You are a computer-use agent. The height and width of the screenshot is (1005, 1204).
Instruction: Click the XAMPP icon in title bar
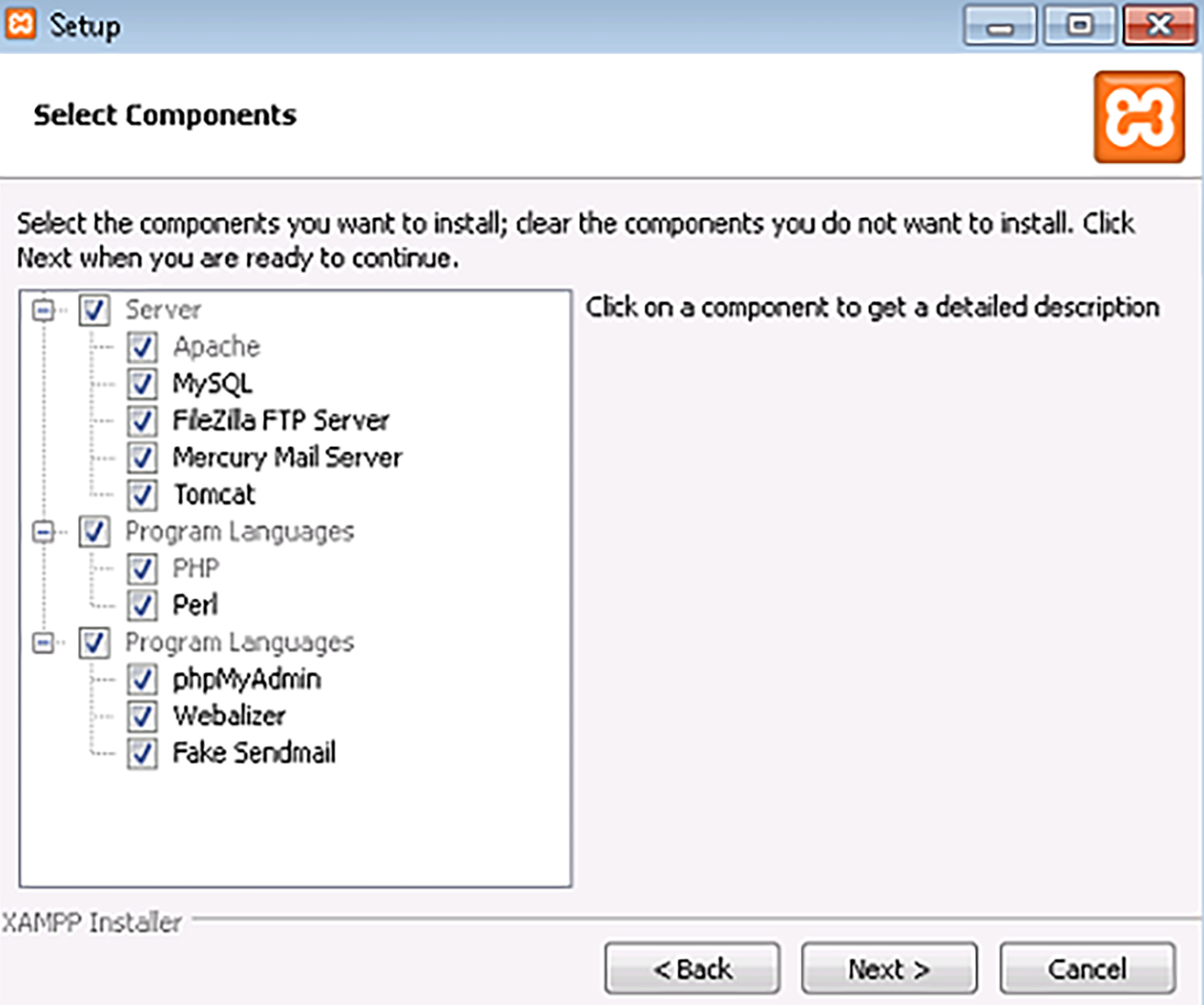click(x=20, y=24)
